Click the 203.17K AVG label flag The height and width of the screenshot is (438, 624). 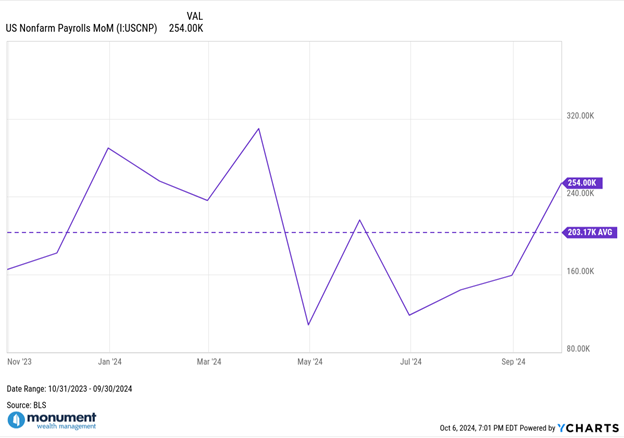click(x=590, y=232)
